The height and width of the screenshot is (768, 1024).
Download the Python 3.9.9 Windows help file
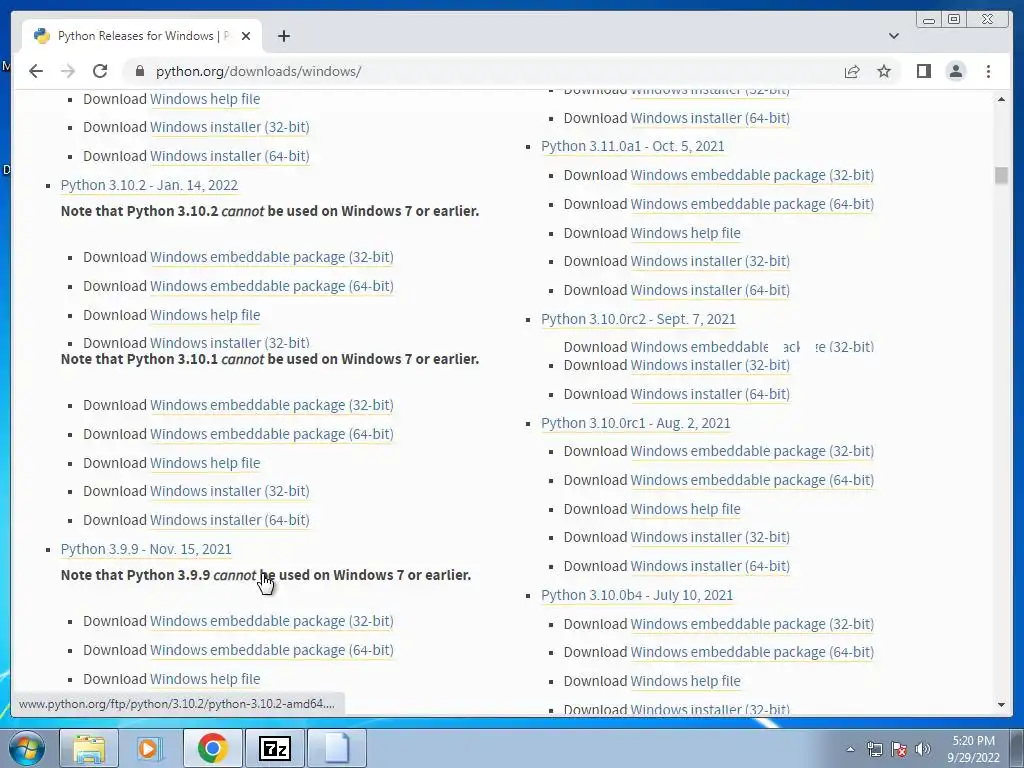coord(205,679)
